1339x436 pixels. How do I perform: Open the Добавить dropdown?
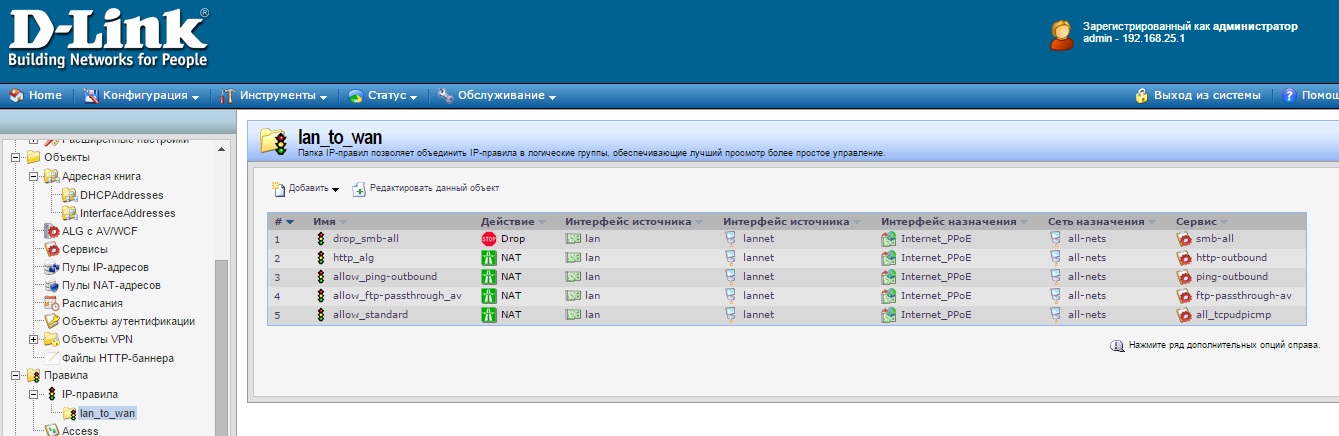(x=306, y=188)
